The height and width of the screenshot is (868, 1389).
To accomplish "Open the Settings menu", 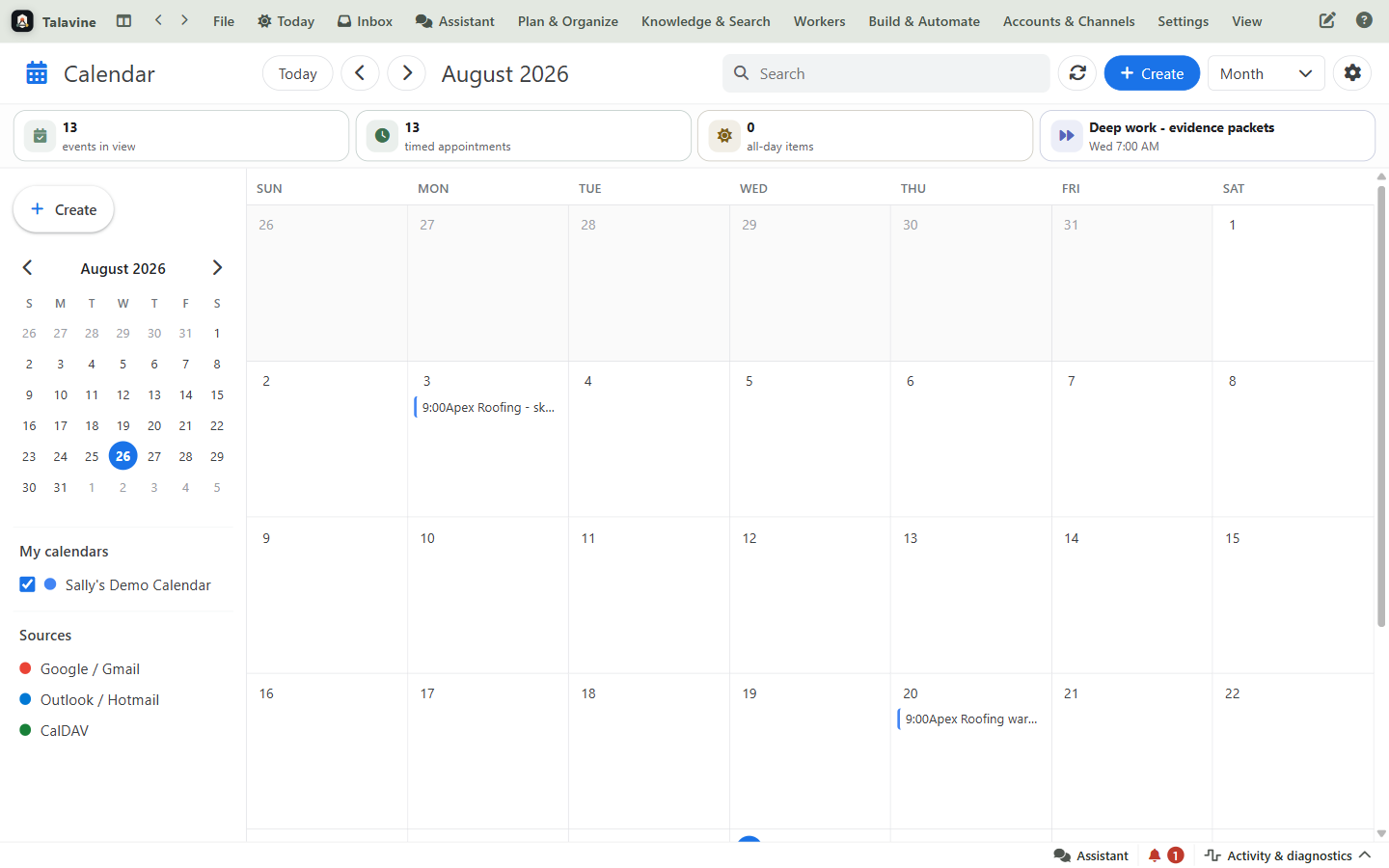I will [1184, 21].
